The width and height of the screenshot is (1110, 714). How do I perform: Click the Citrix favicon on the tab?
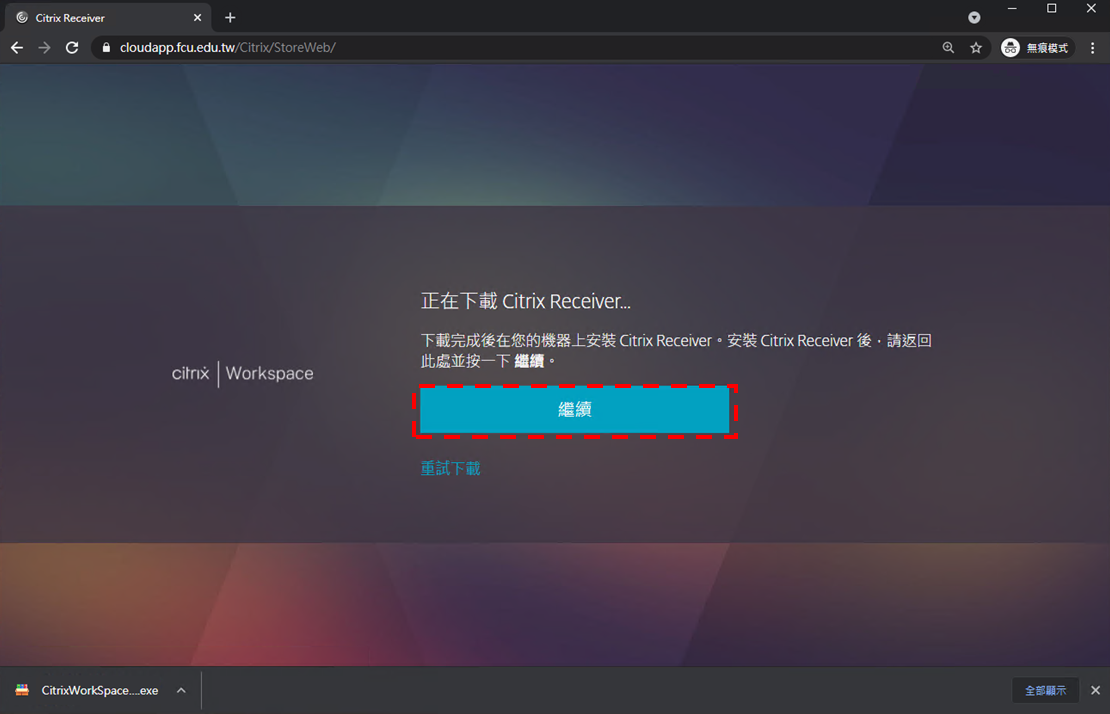click(x=22, y=18)
